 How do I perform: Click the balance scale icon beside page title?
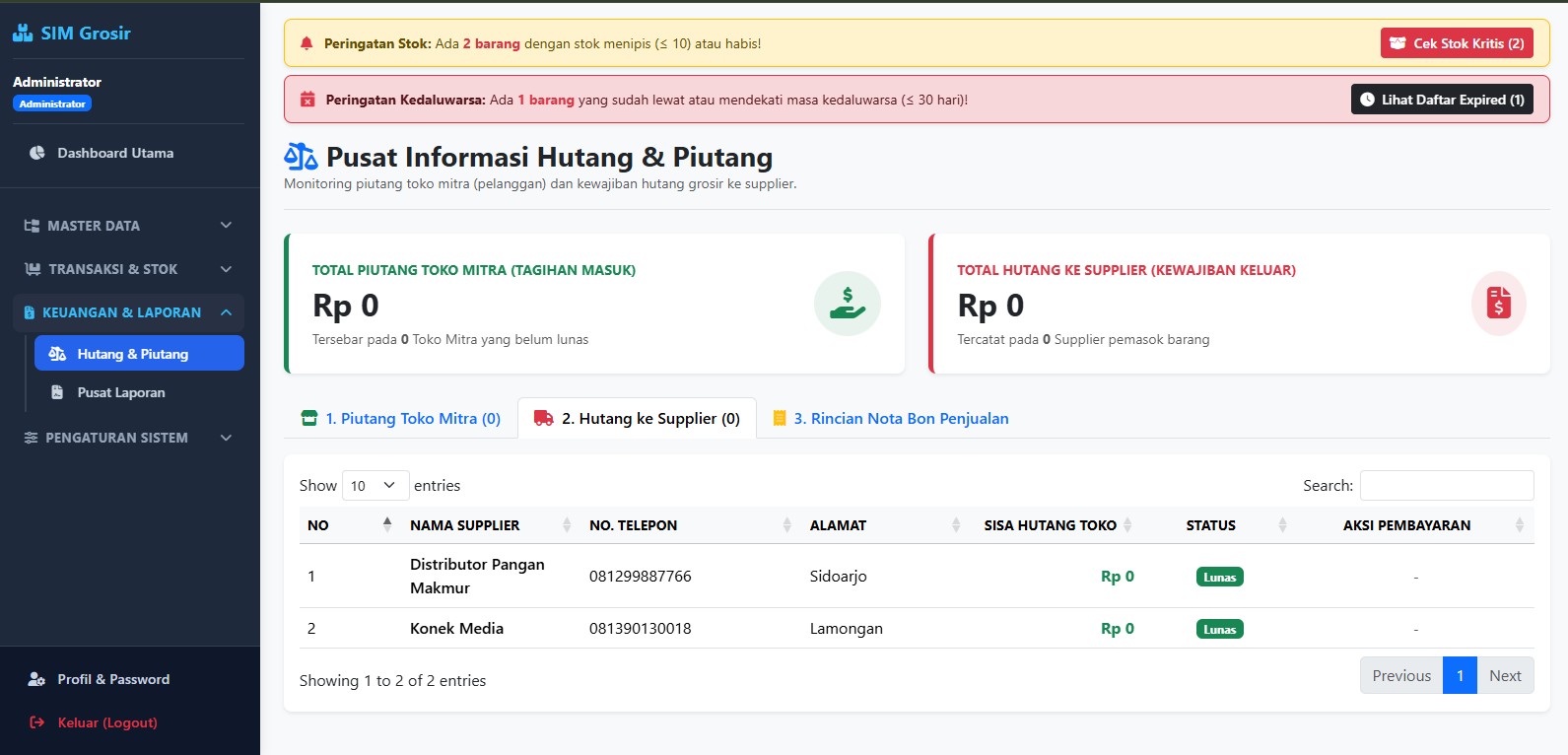[x=301, y=157]
